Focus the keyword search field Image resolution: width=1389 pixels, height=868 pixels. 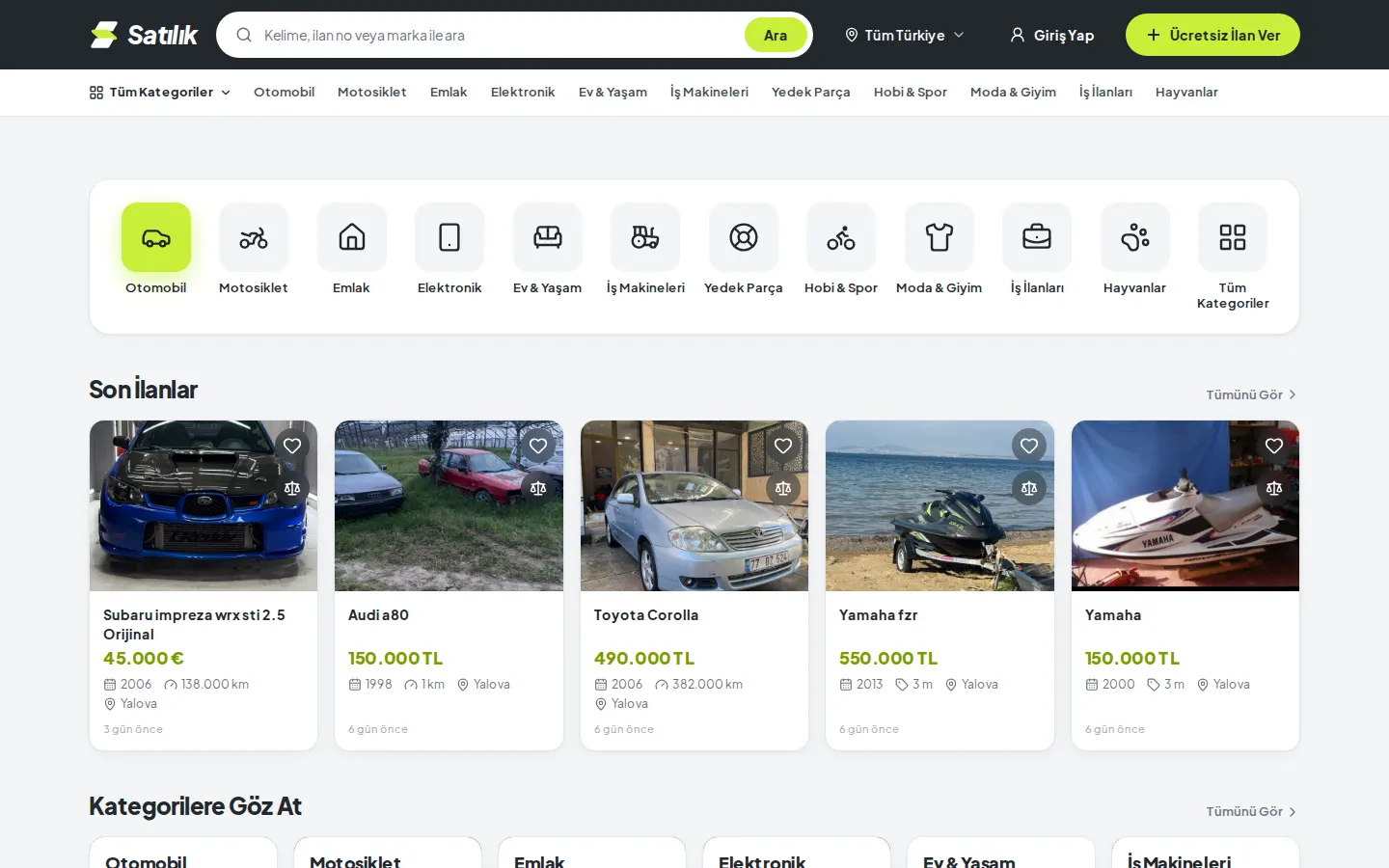(497, 35)
